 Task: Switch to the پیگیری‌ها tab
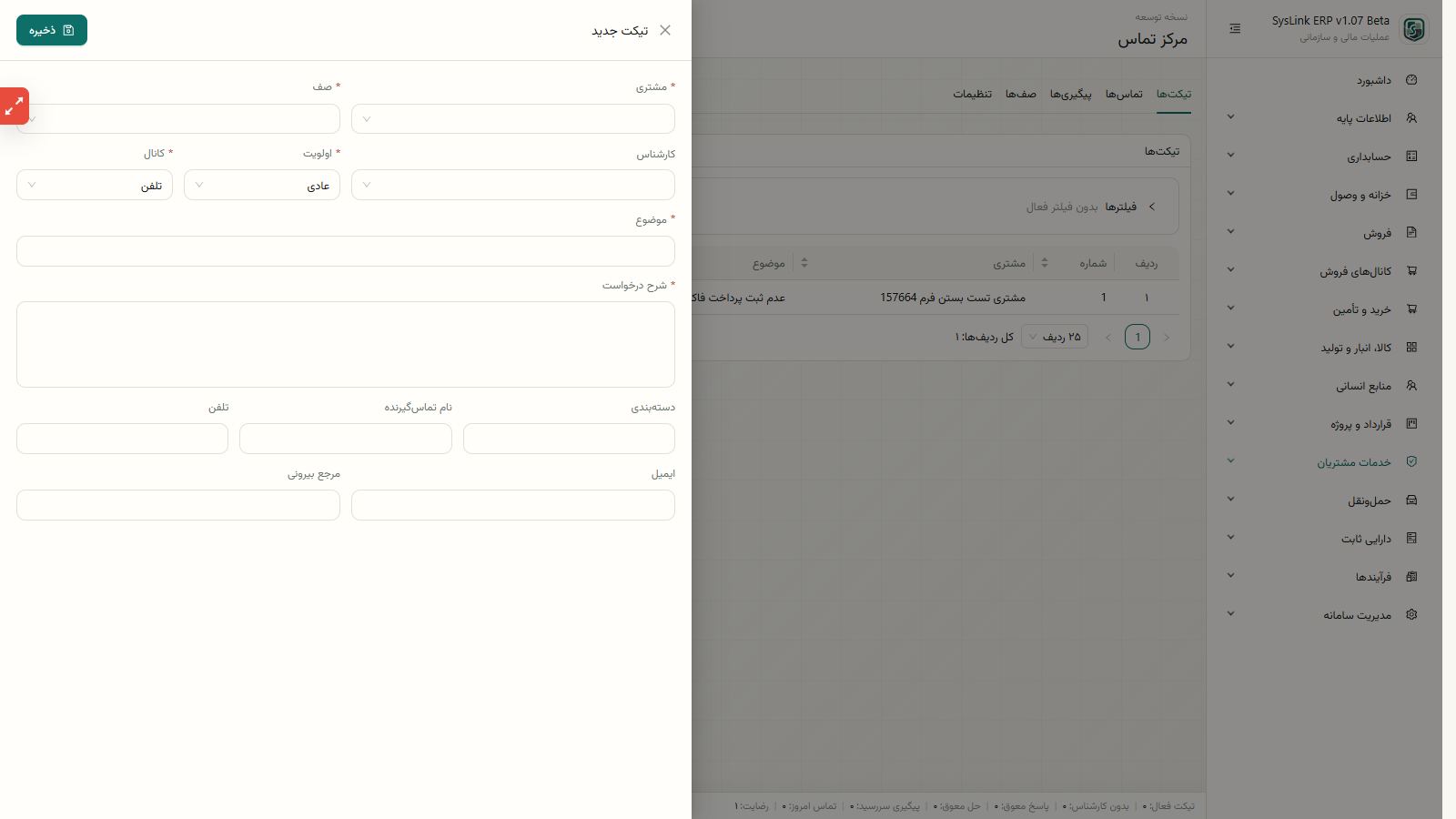click(x=1071, y=94)
